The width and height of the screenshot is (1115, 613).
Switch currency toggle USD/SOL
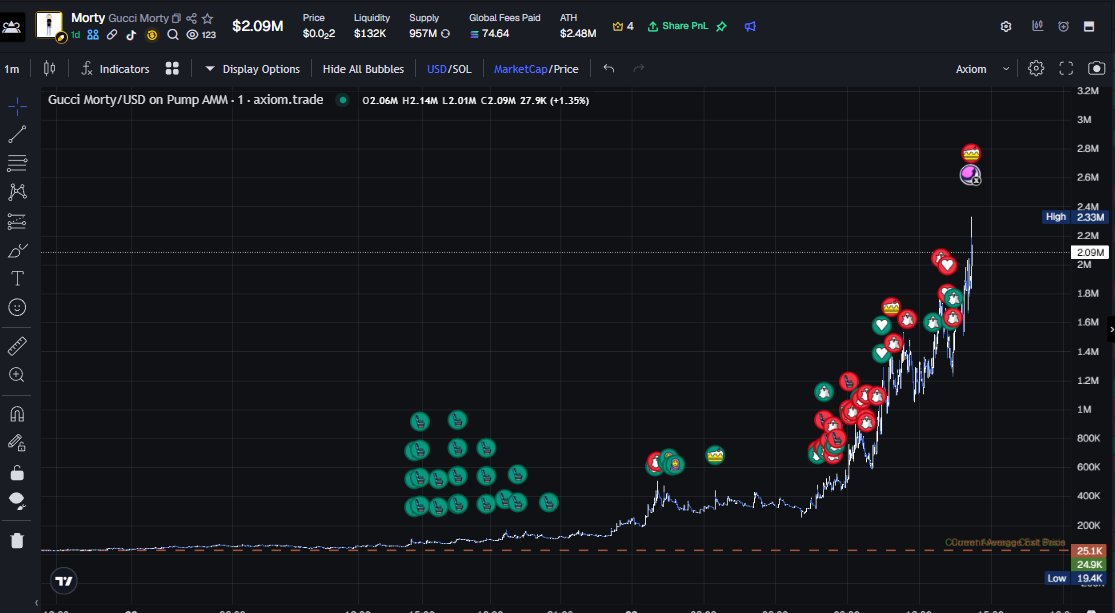(449, 69)
